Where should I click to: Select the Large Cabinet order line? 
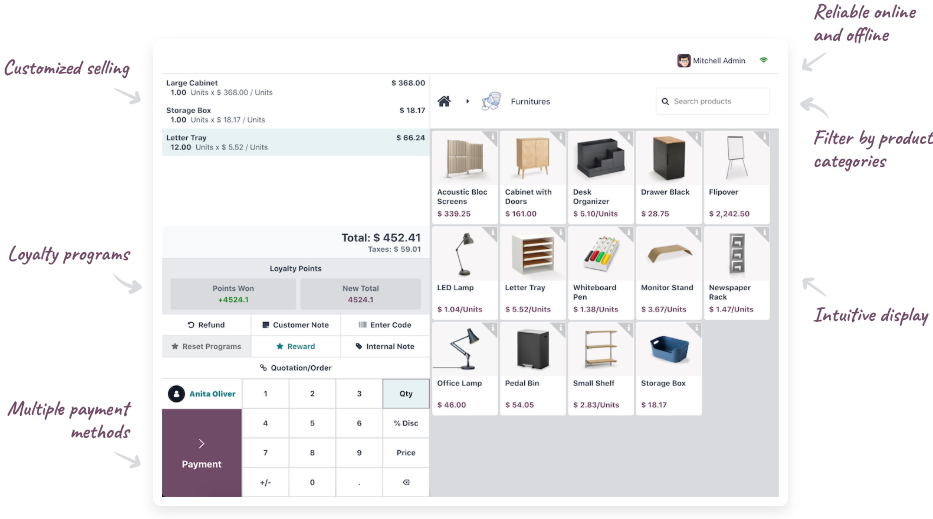tap(295, 87)
